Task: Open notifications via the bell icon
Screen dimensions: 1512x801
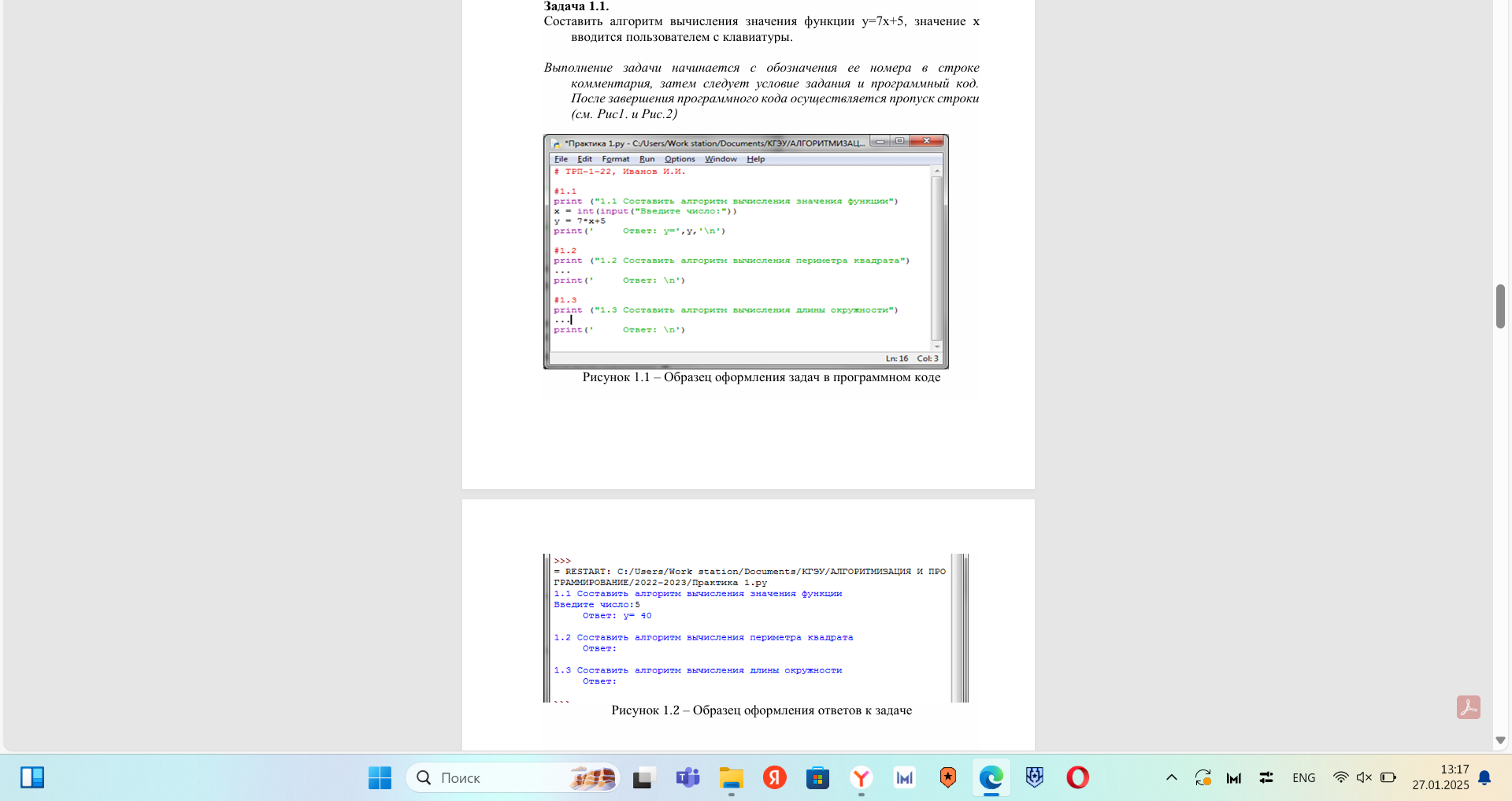Action: point(1485,778)
